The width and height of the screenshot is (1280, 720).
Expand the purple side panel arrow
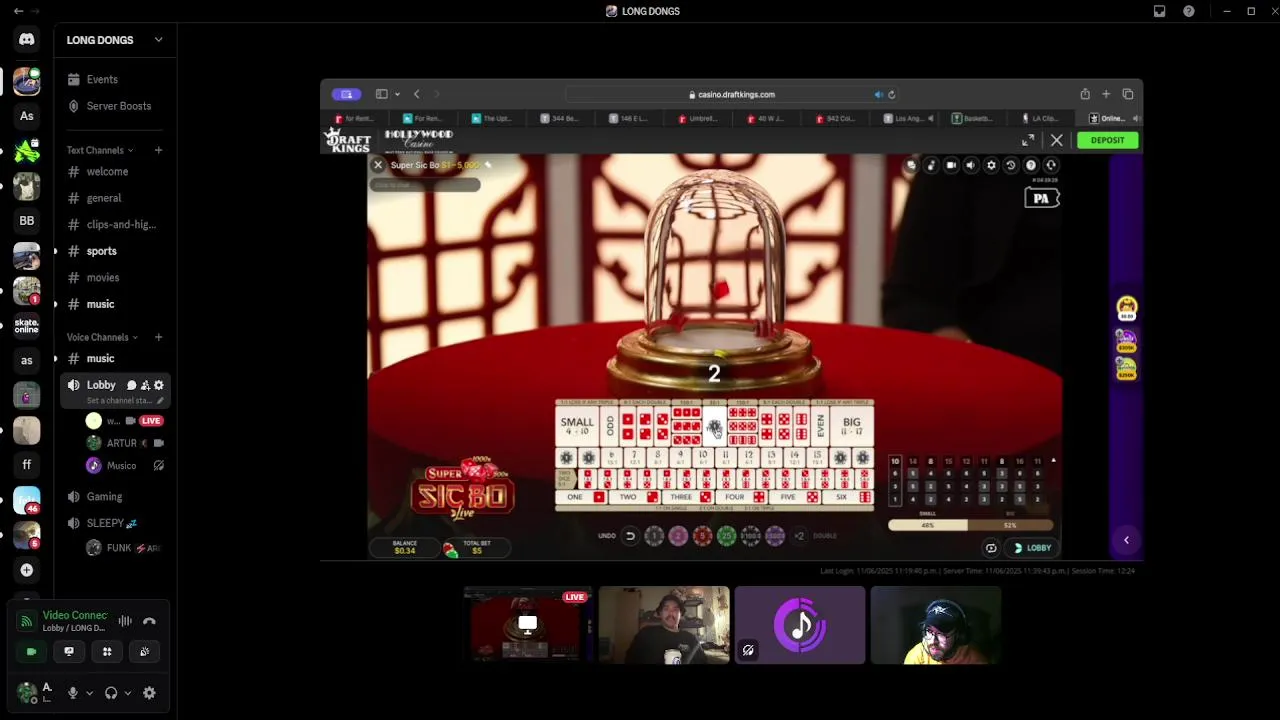click(1126, 540)
